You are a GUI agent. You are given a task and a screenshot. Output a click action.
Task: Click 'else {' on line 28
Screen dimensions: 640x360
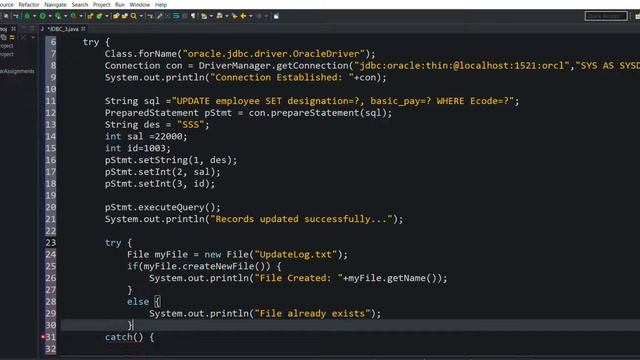tap(144, 302)
